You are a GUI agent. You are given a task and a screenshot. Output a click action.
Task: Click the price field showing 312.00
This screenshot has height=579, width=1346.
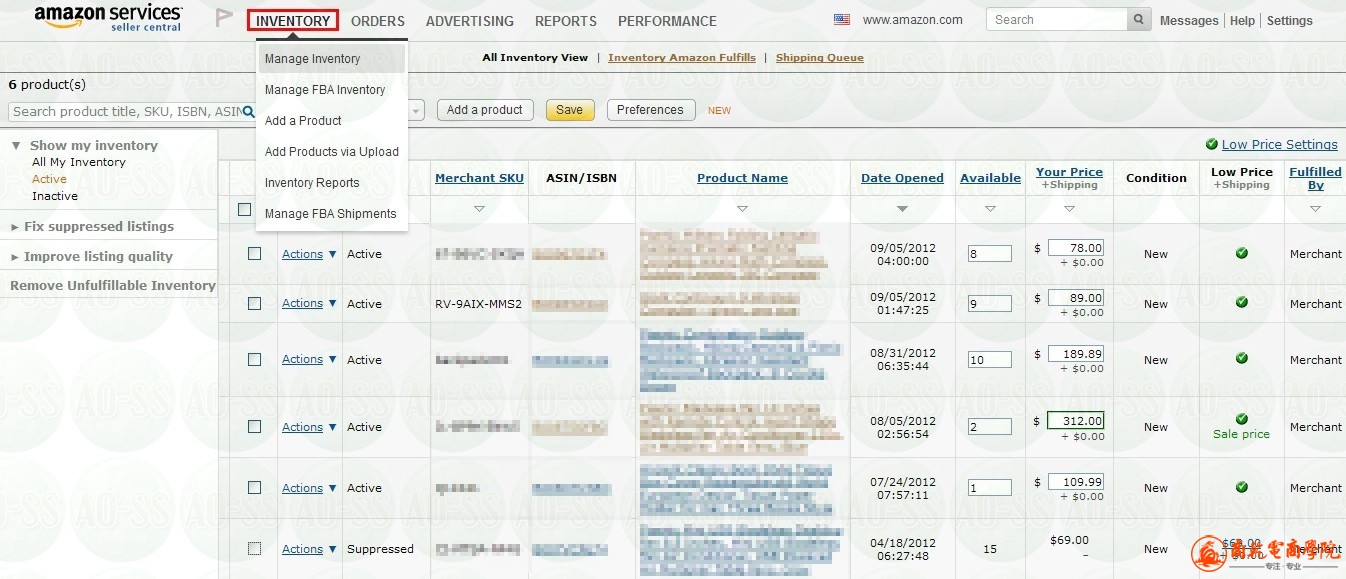coord(1076,421)
